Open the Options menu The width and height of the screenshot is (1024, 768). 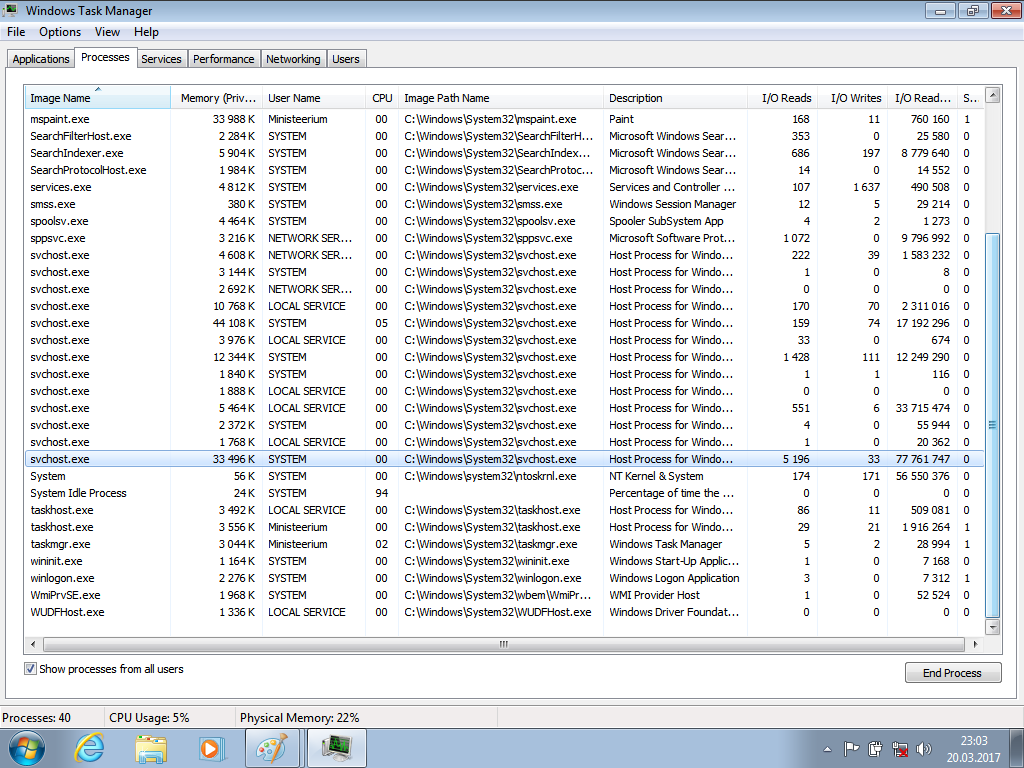60,32
